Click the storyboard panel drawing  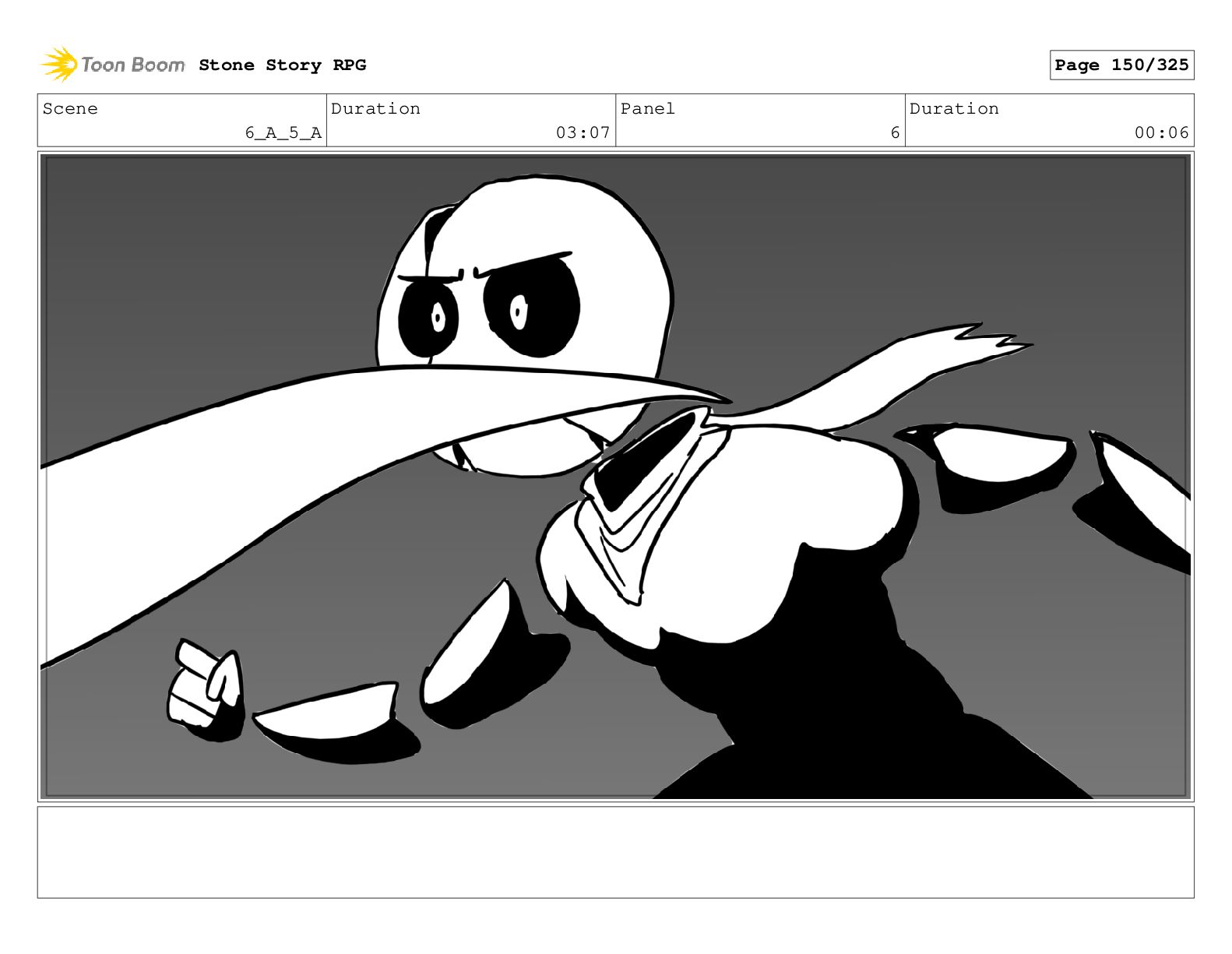pyautogui.click(x=615, y=477)
